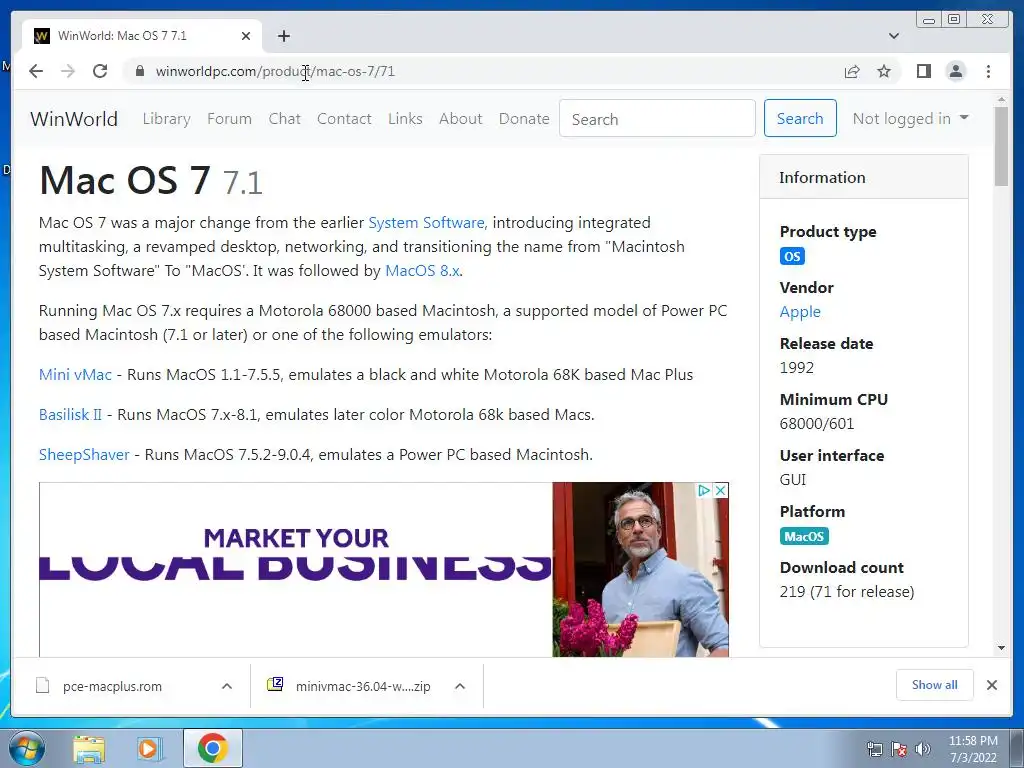This screenshot has height=768, width=1024.
Task: Click the 219 (71 for release) download count
Action: tap(847, 592)
